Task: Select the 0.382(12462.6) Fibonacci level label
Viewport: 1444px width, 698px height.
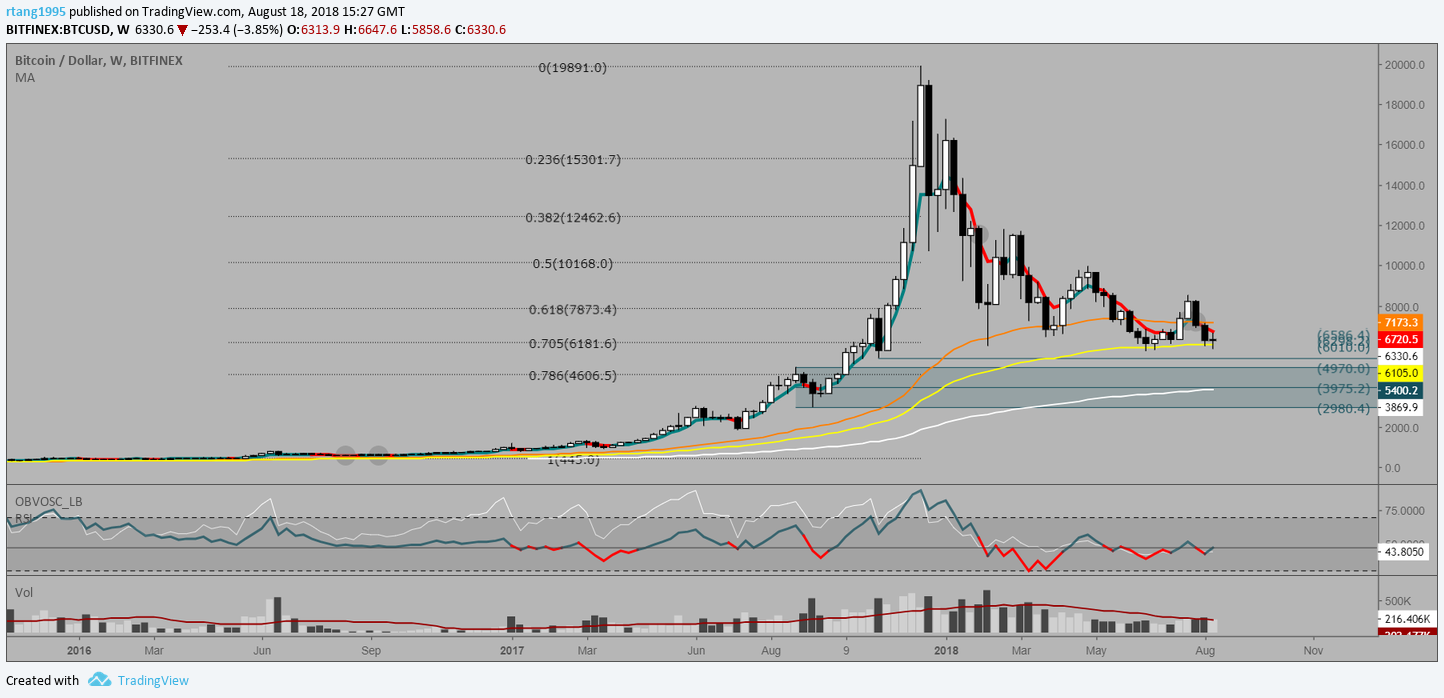Action: pos(573,217)
